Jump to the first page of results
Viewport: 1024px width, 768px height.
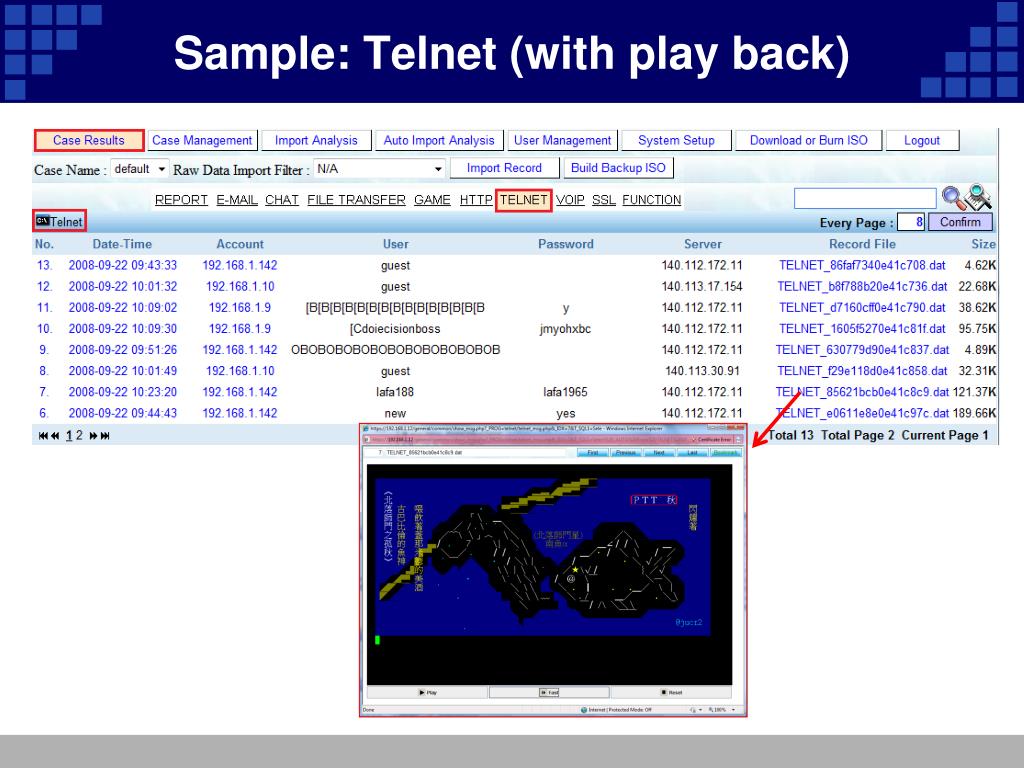(x=43, y=436)
